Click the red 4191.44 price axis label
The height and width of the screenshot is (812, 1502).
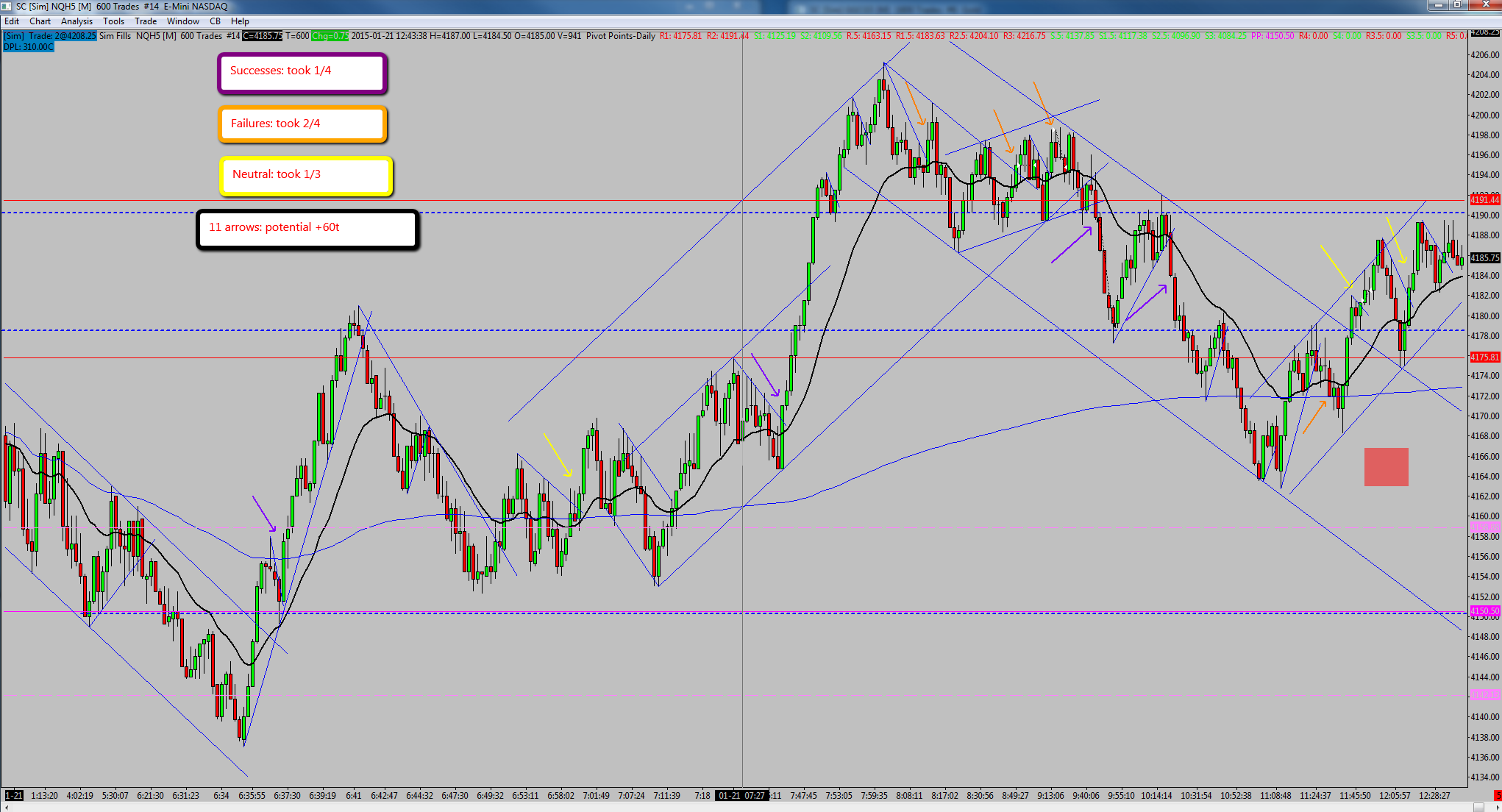coord(1484,200)
